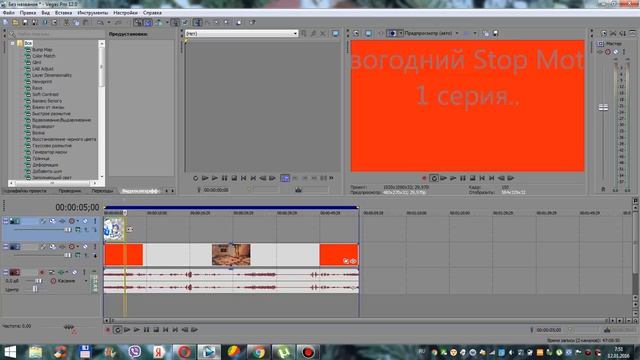Screen dimensions: 640x360
Task: Save preview snapshot to file icon
Action: [495, 33]
